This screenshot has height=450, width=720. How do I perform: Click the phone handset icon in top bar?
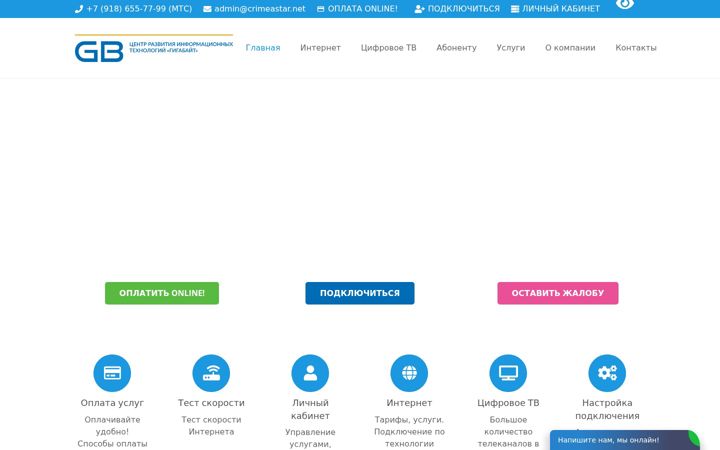pyautogui.click(x=79, y=9)
